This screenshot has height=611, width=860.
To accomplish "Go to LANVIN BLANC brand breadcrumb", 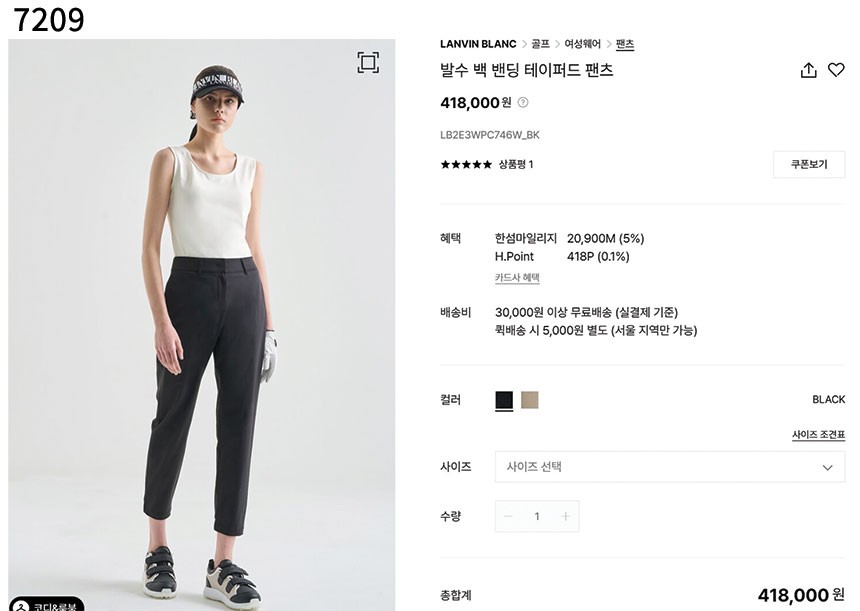I will coord(478,44).
